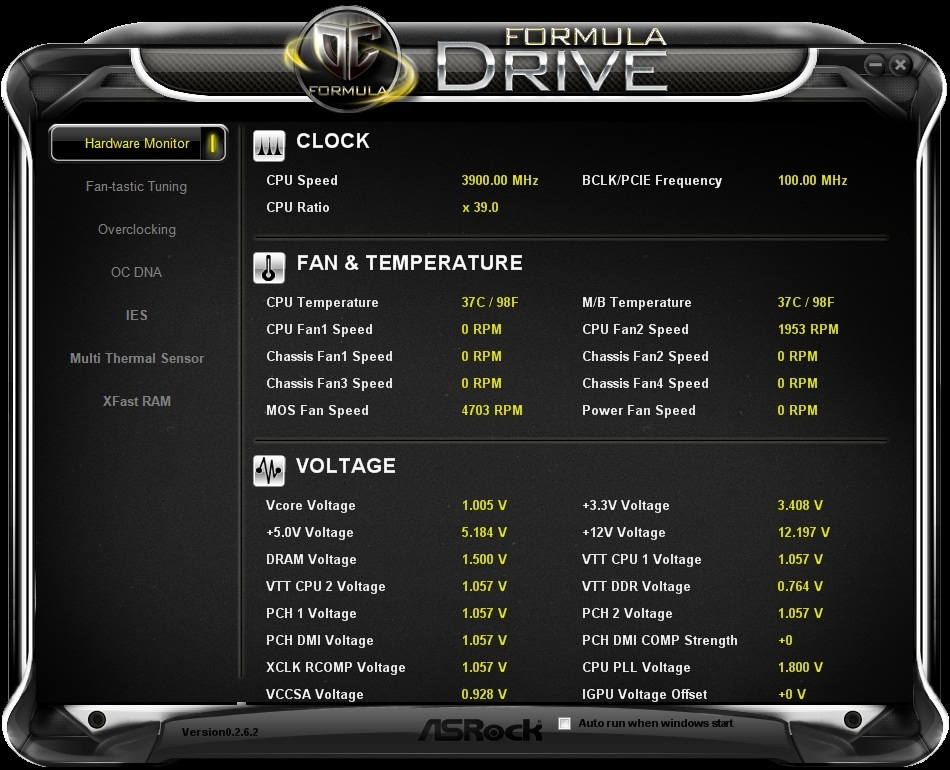
Task: Click the XCLK RCOMP Voltage label
Action: click(x=336, y=668)
